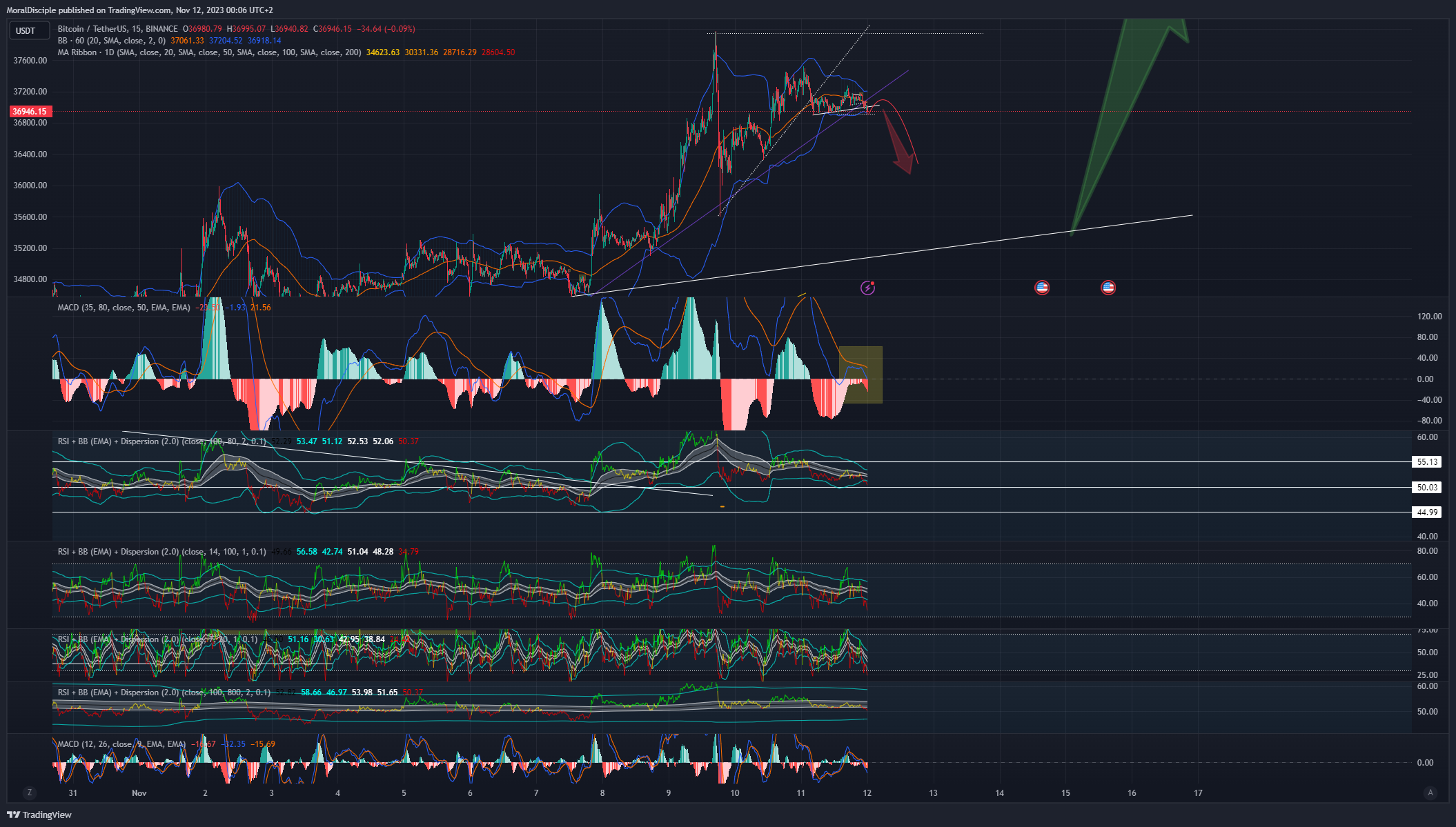Click the 36000.00 price scale label
Viewport: 1456px width, 827px height.
point(30,186)
